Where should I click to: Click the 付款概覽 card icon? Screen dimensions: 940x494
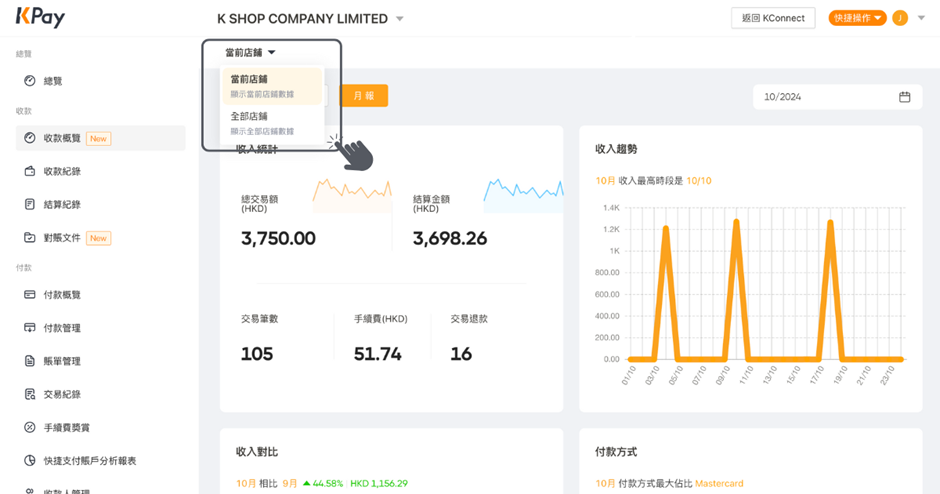click(x=29, y=294)
